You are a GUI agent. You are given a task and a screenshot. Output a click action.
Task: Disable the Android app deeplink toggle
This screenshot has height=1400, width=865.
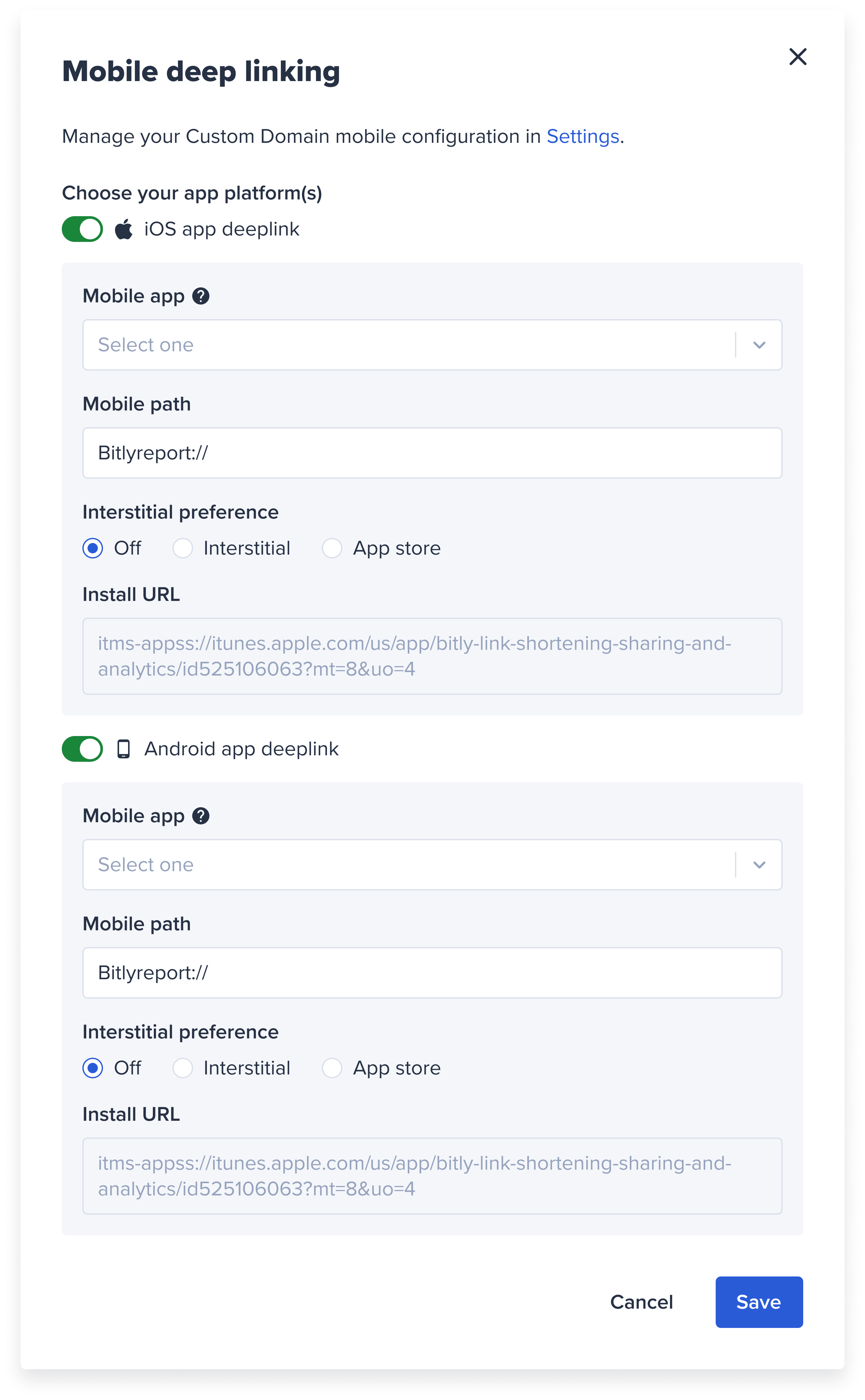pyautogui.click(x=82, y=749)
